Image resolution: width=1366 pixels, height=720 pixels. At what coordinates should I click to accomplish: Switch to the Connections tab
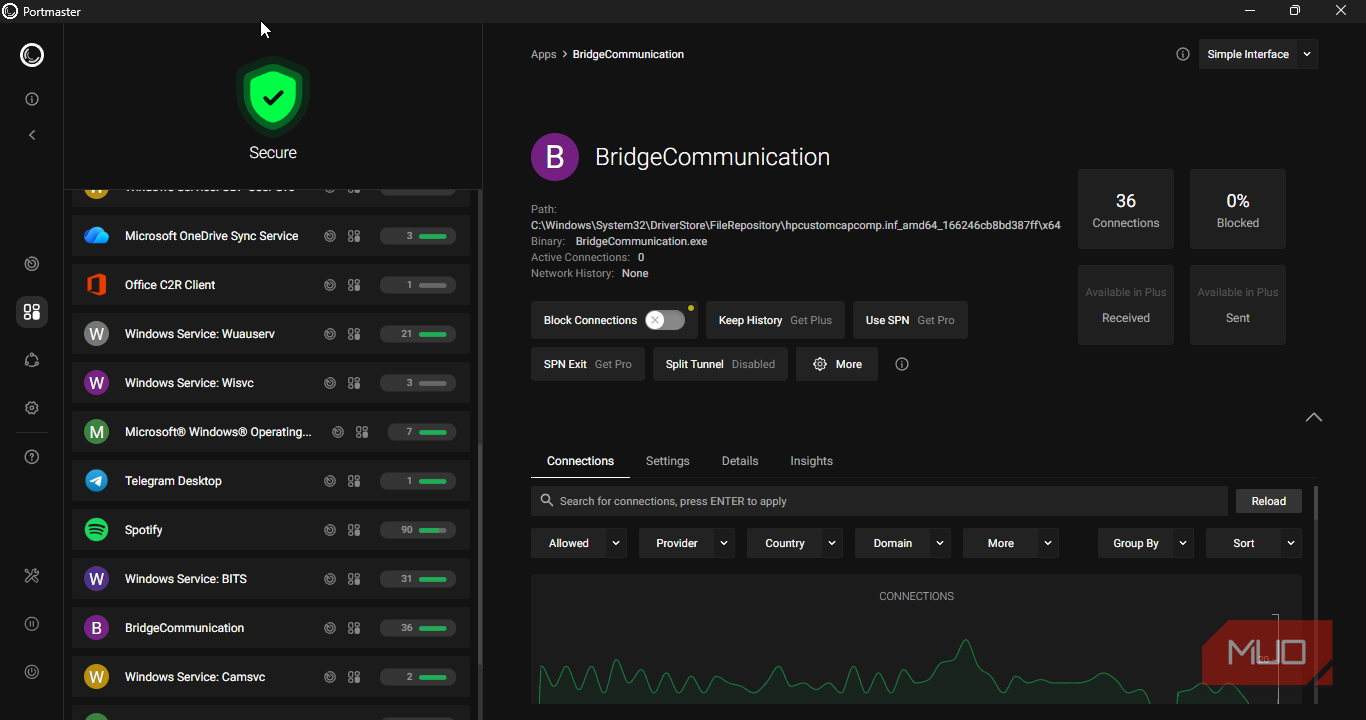pyautogui.click(x=580, y=461)
